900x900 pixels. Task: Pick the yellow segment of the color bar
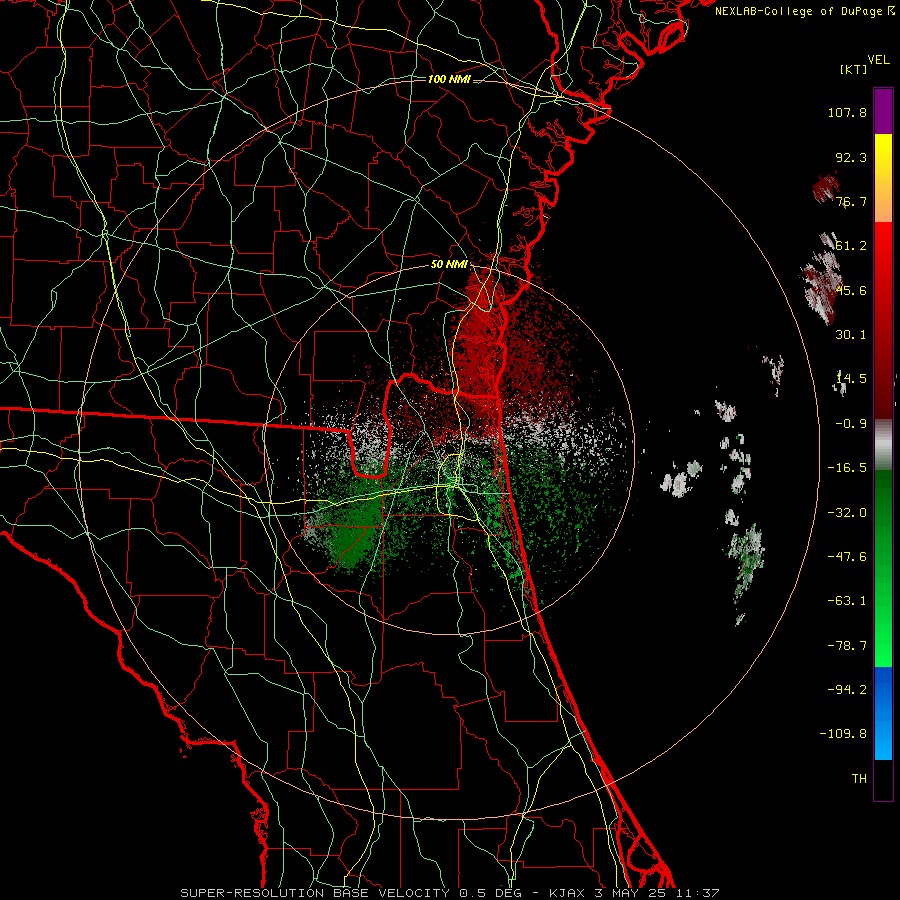(883, 178)
